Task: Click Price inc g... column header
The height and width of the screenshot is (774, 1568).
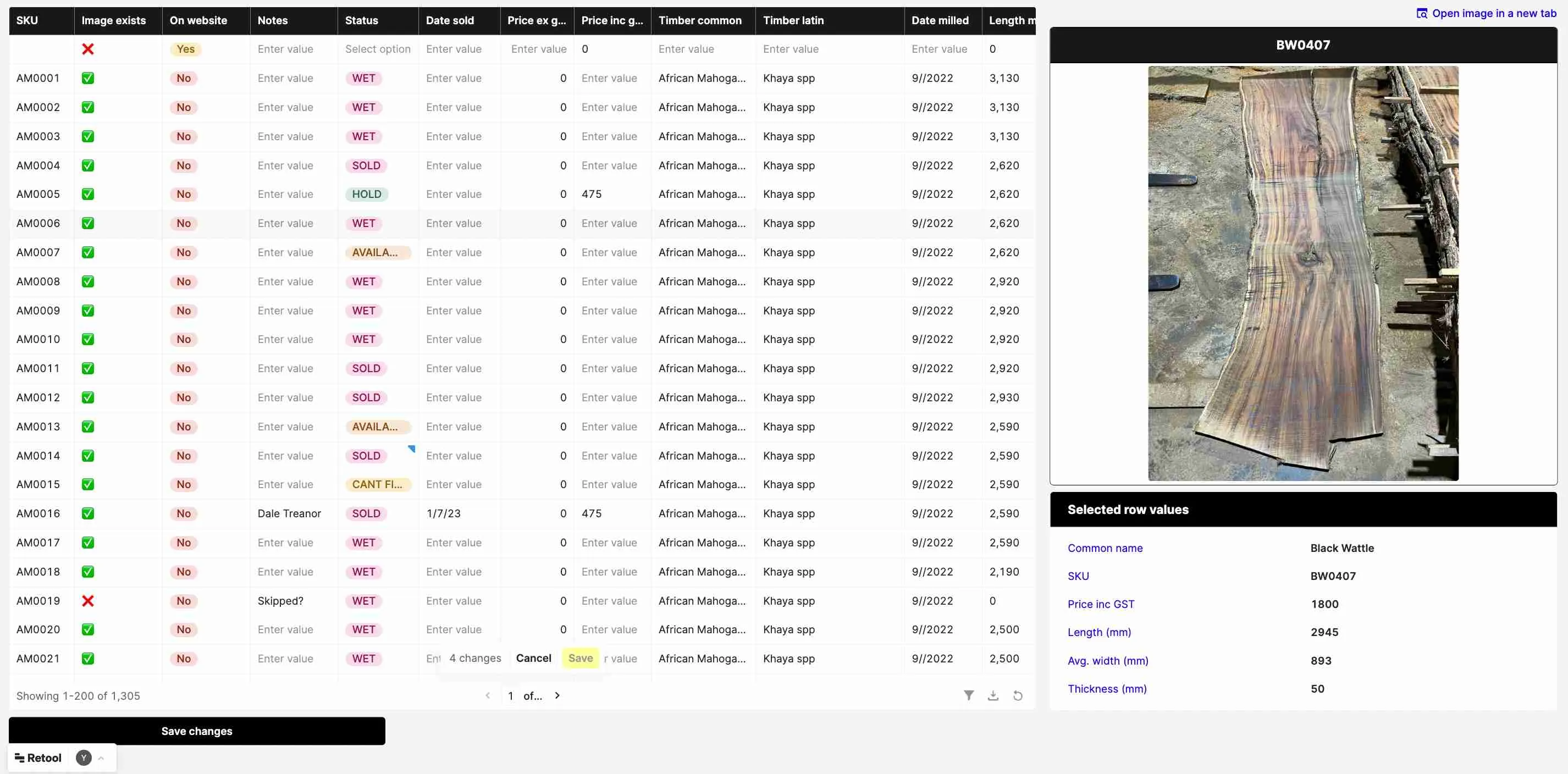Action: [x=612, y=21]
